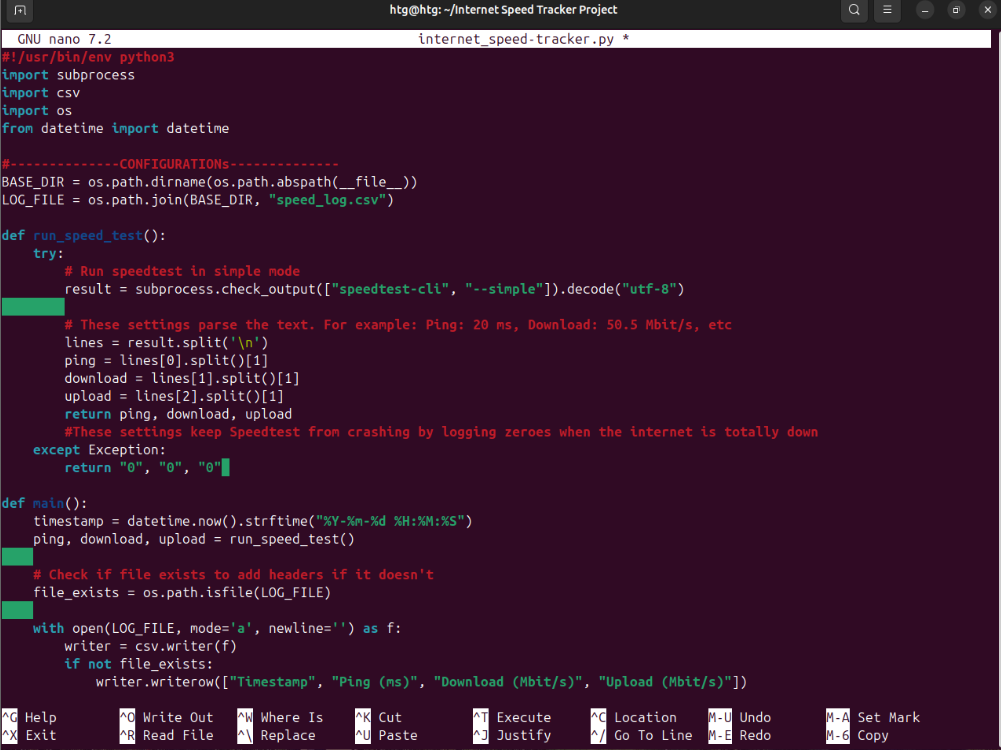Screen dimensions: 1001x750
Task: Click the ^G Help shortcut
Action: click(x=29, y=717)
